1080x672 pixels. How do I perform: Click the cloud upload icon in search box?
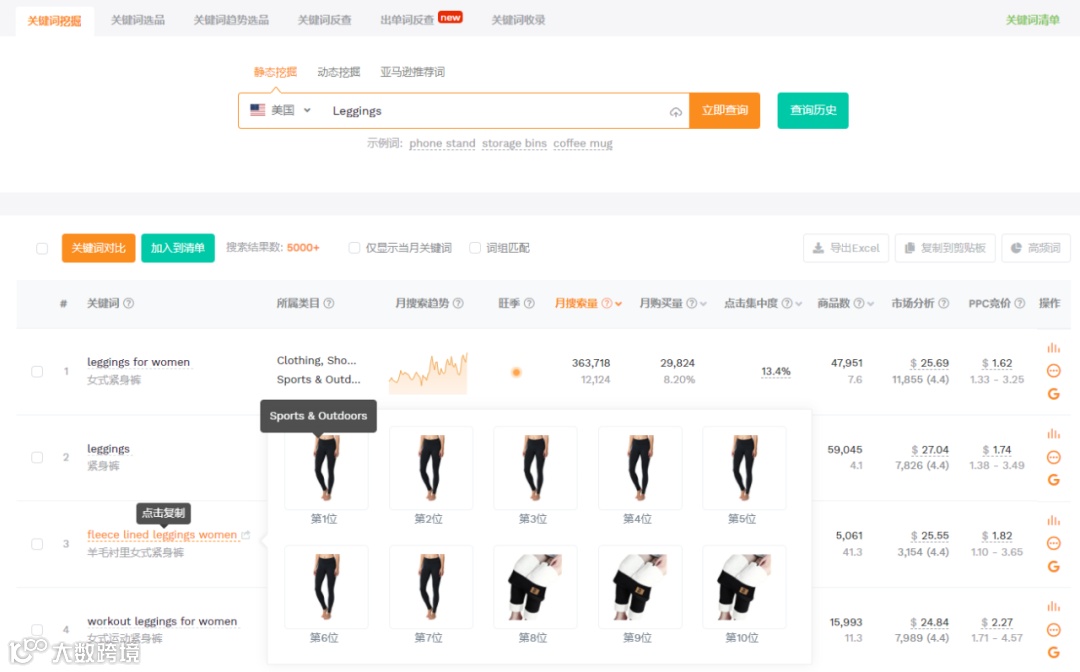point(676,112)
